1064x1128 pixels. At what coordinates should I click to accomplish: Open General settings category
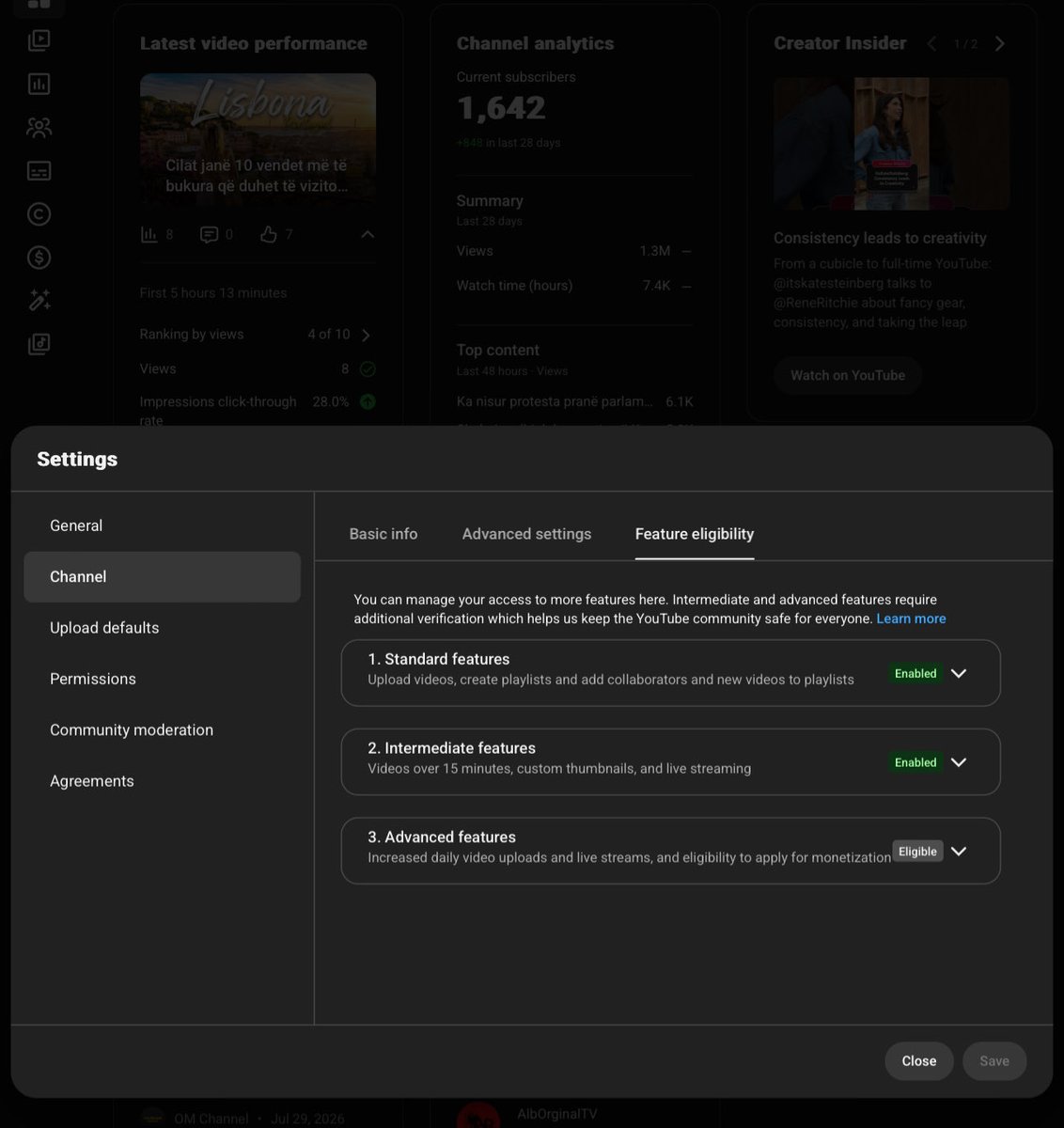coord(162,525)
